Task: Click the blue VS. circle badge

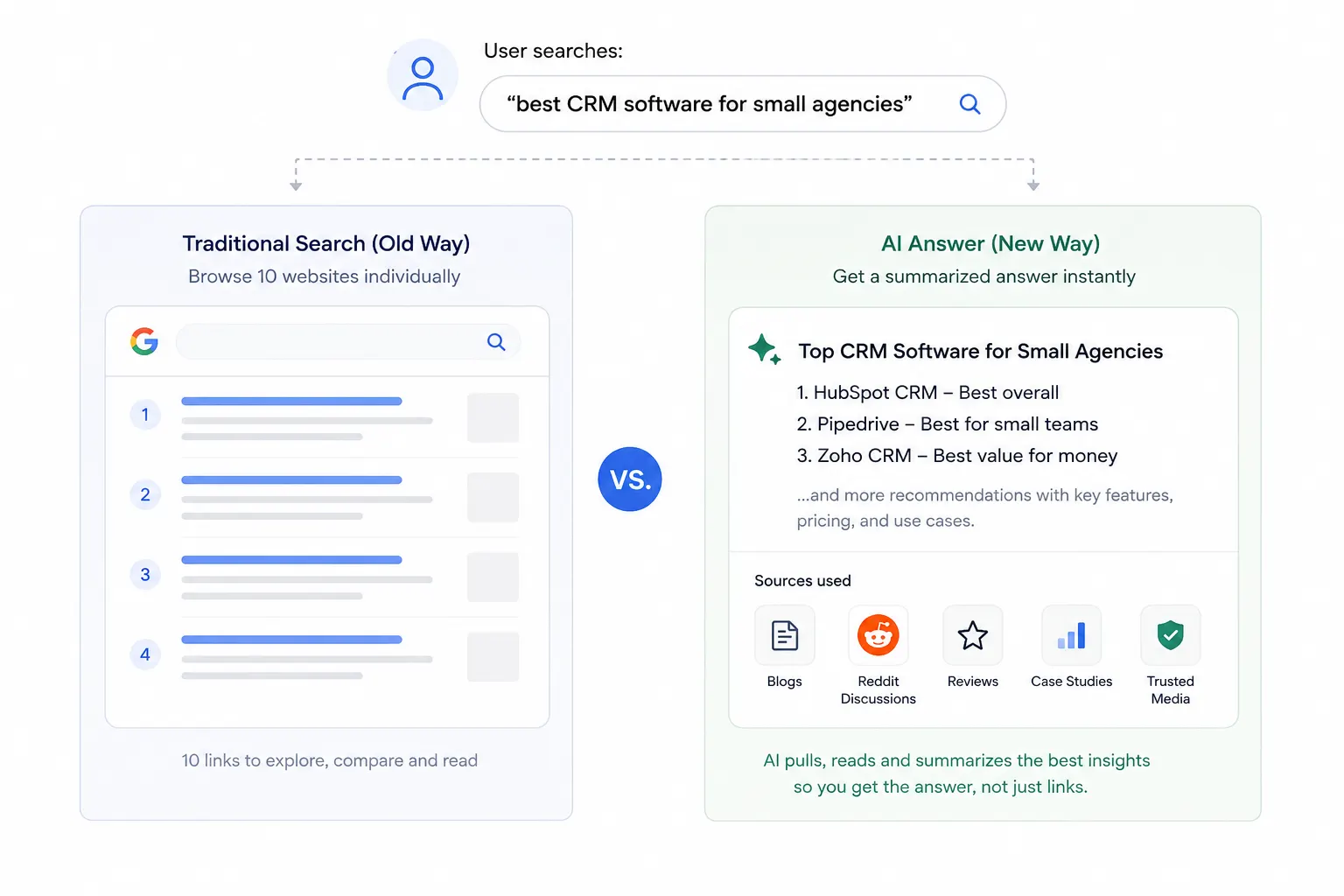Action: point(630,479)
